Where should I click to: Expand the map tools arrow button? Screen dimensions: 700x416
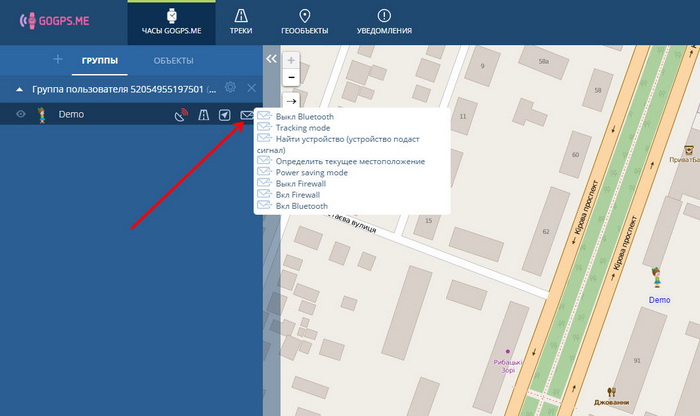pos(291,100)
